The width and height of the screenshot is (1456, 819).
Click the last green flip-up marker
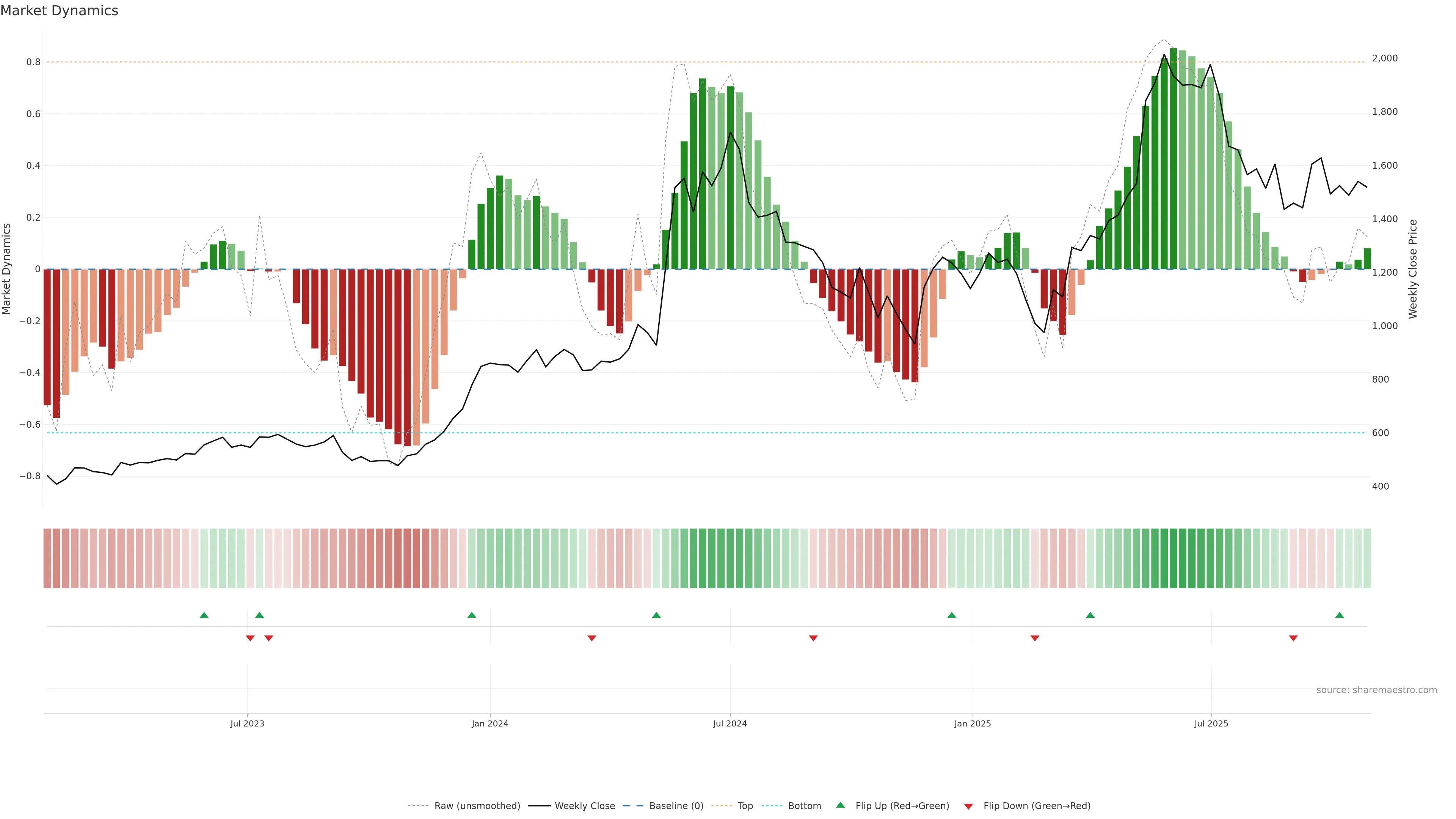pyautogui.click(x=1339, y=615)
